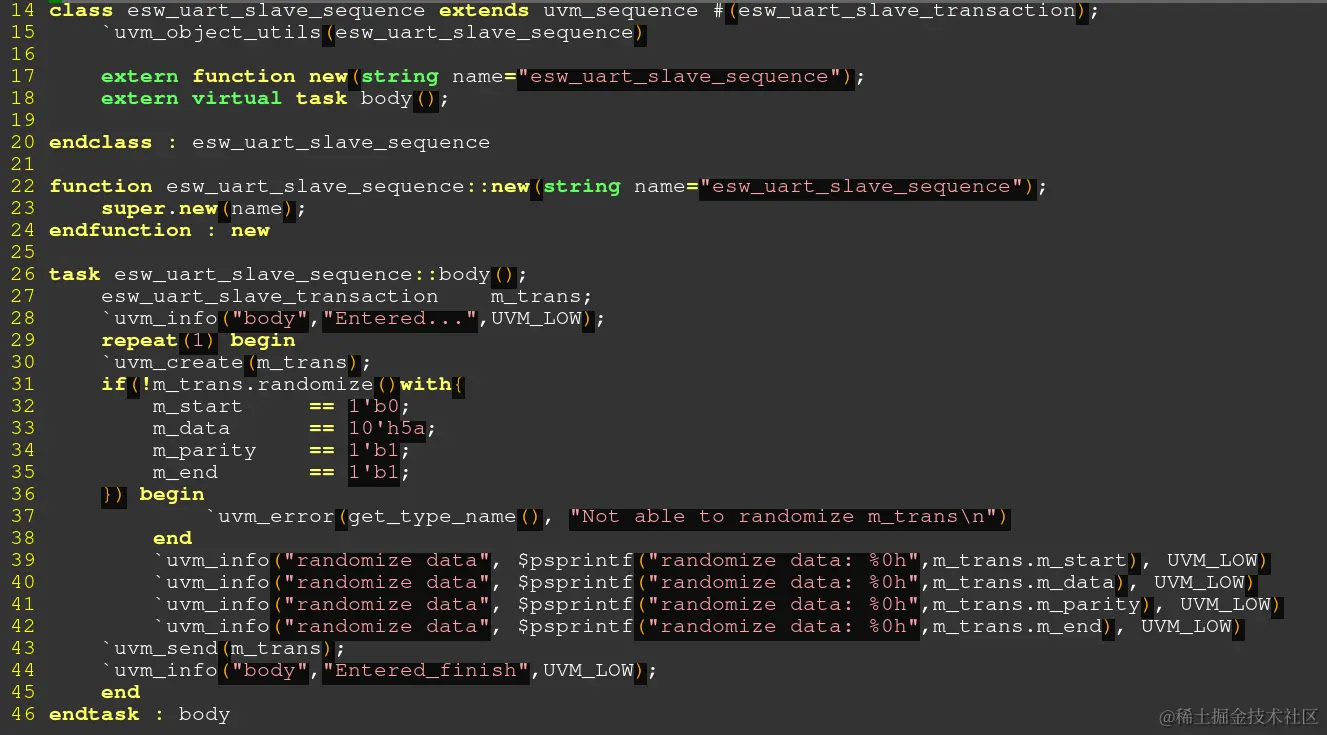Click line number 36 in the gutter
This screenshot has width=1327, height=735.
[23, 494]
